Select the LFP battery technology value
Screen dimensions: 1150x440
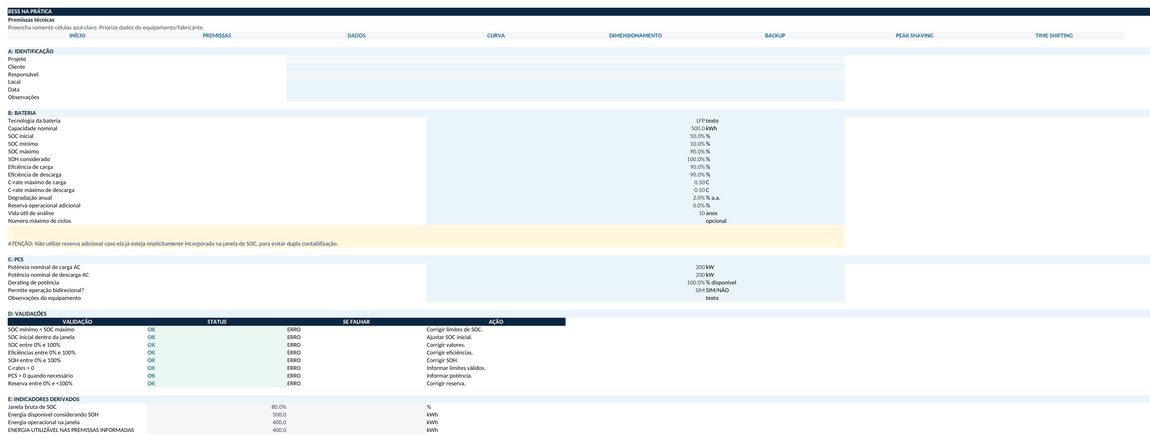tap(700, 121)
